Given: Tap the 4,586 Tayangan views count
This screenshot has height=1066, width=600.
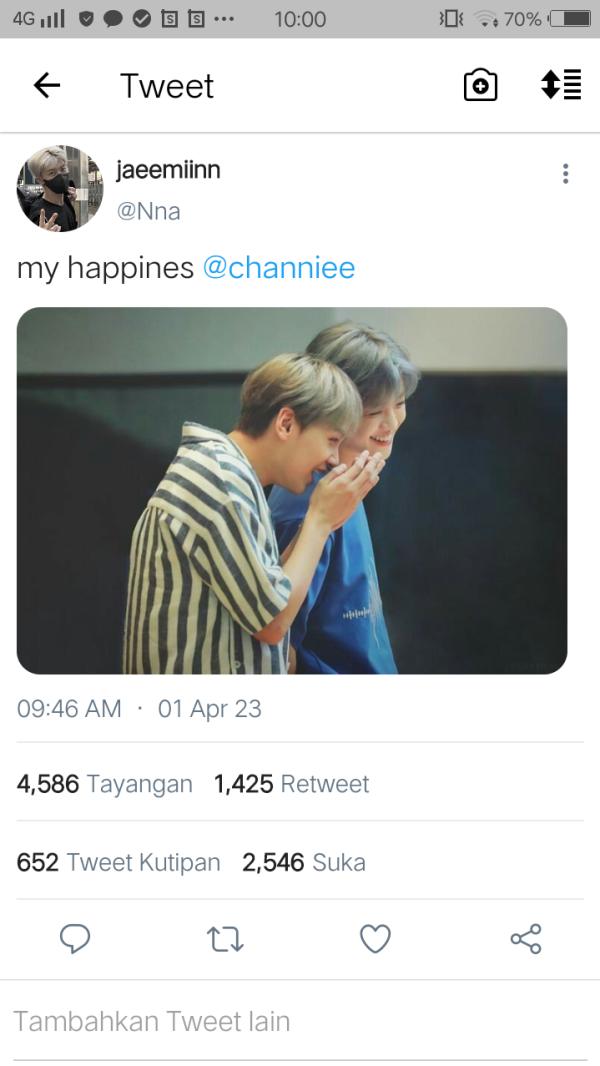Looking at the screenshot, I should [104, 784].
